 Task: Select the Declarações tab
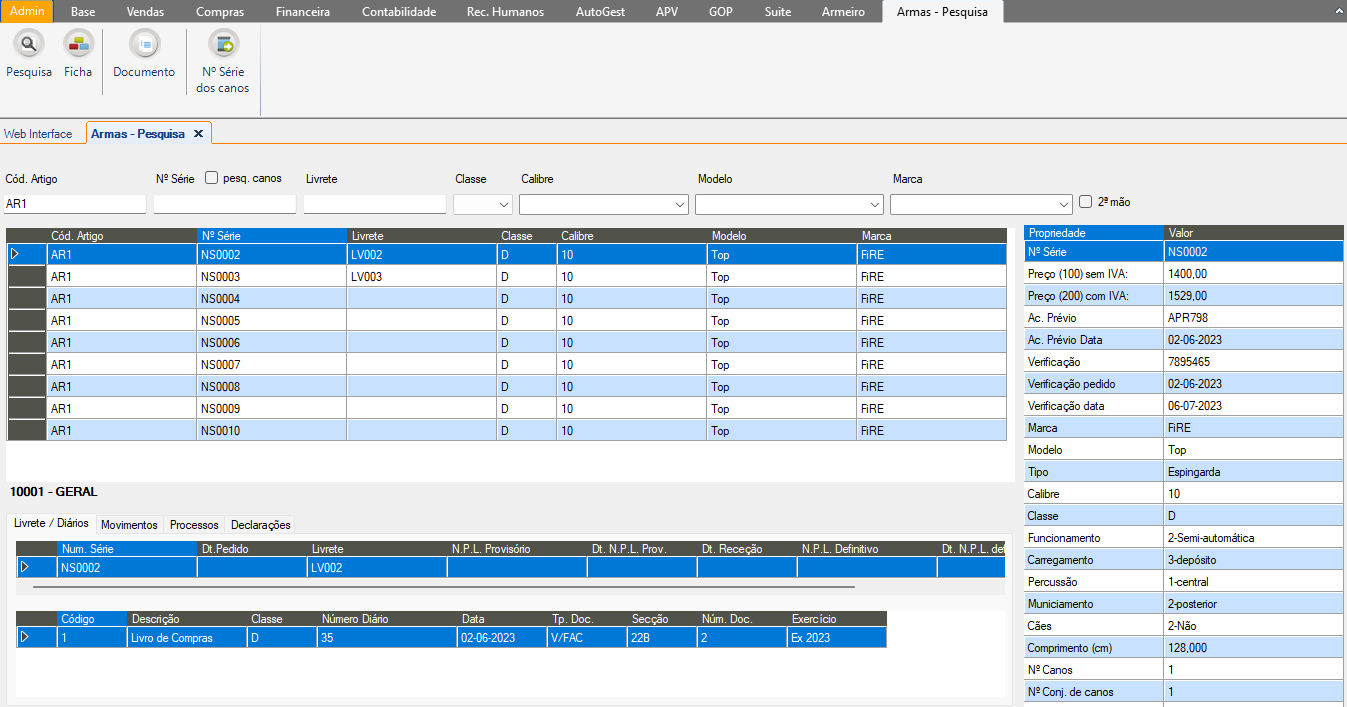point(260,525)
